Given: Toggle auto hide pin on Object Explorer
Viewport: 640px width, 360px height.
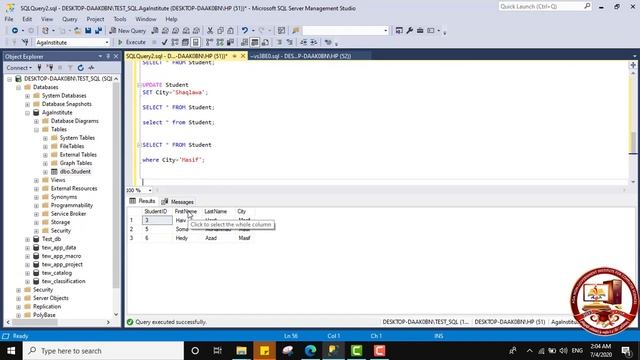Looking at the screenshot, I should coord(108,56).
